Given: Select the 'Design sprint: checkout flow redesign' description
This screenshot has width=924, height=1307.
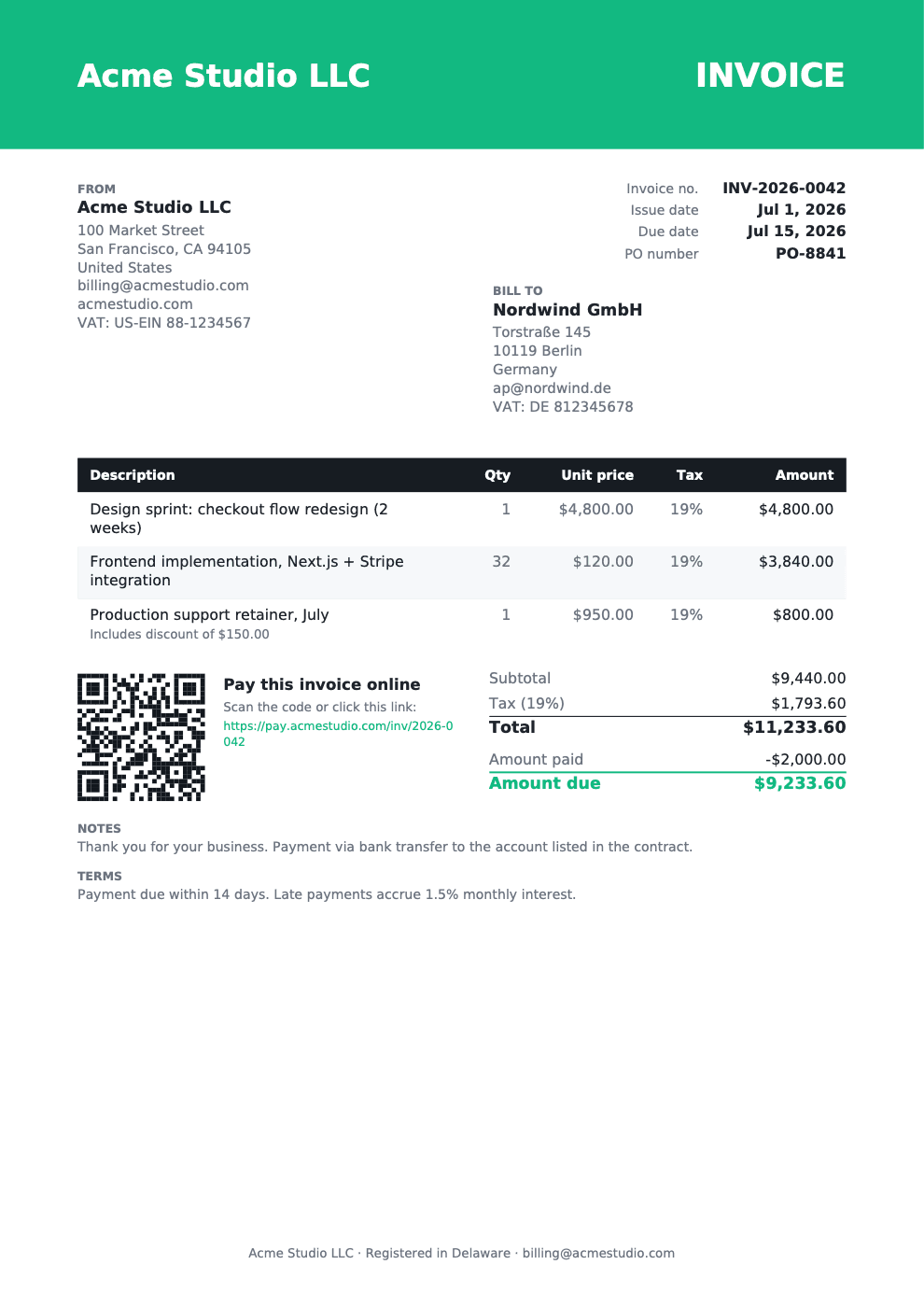Looking at the screenshot, I should (239, 518).
